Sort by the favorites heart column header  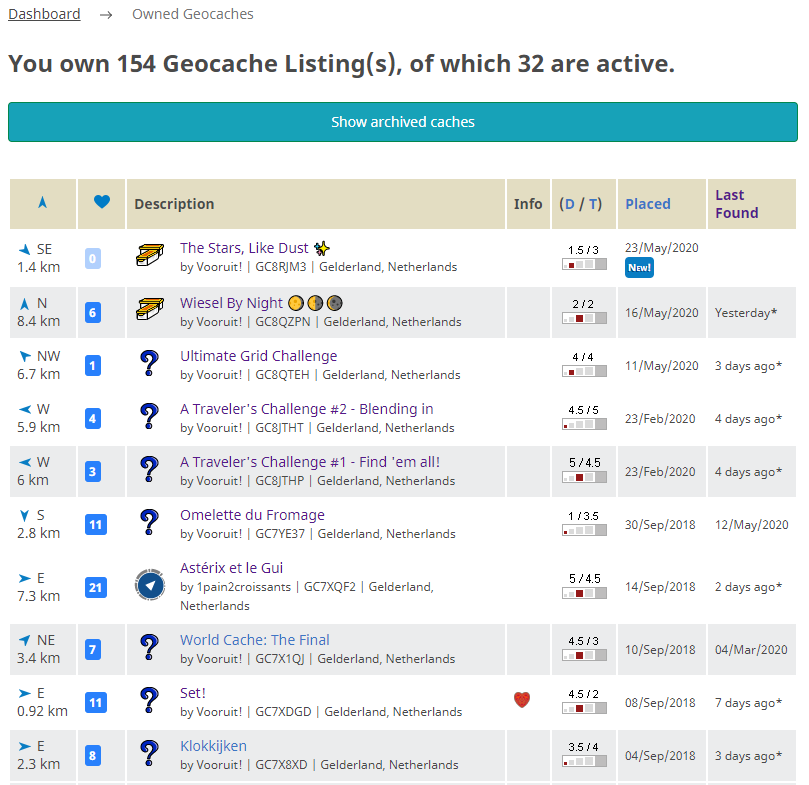[101, 203]
